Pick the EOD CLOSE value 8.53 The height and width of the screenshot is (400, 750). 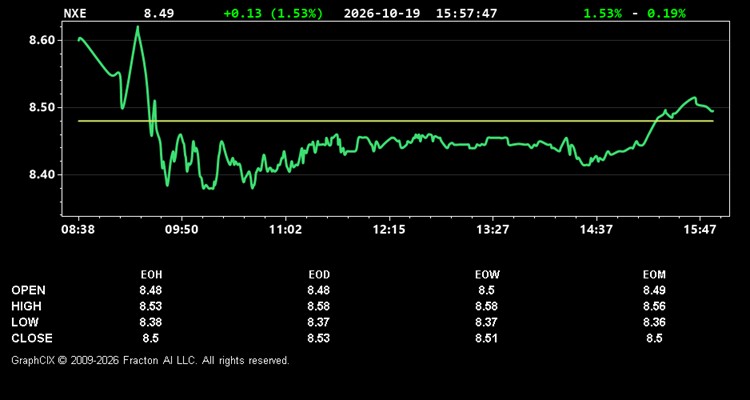[x=319, y=338]
